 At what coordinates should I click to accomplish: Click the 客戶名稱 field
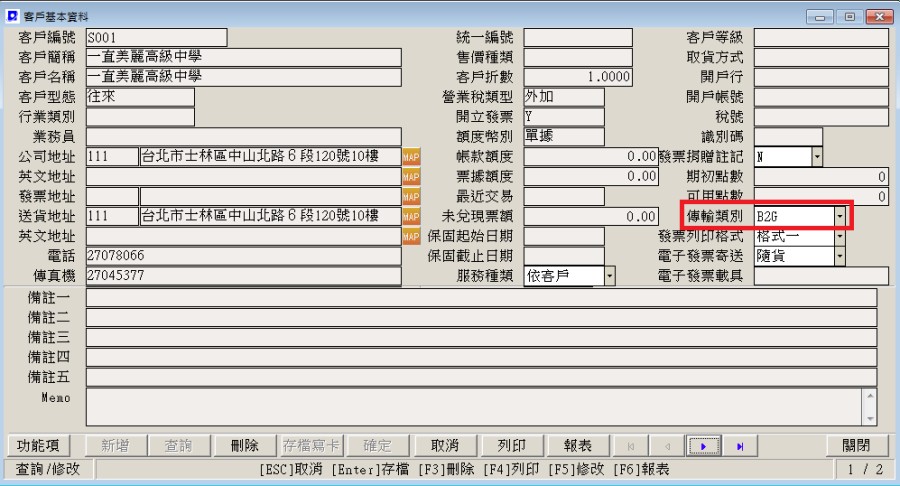point(243,77)
